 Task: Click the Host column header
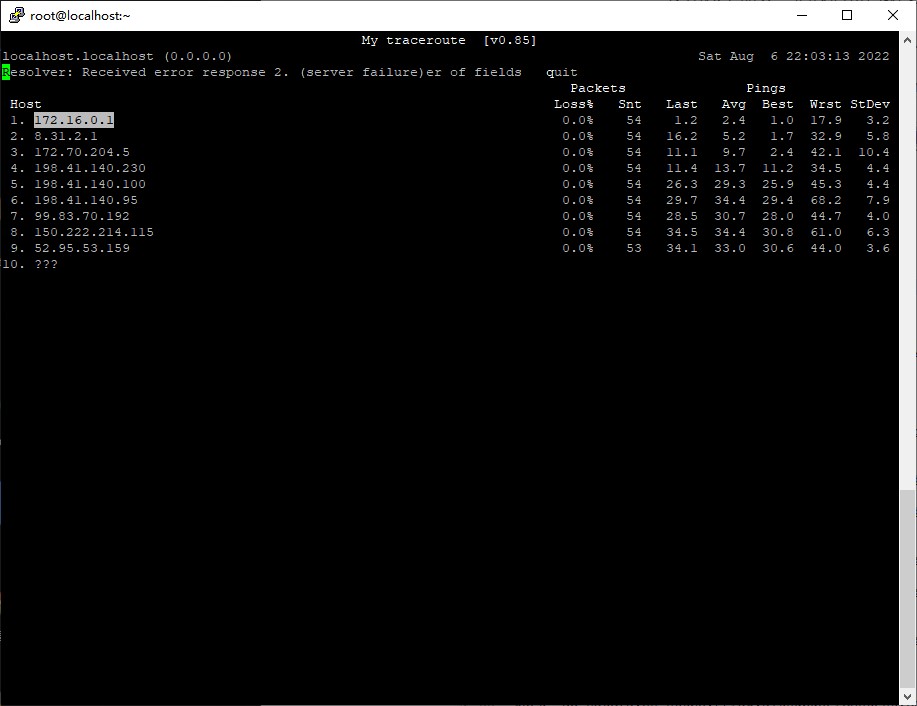point(26,104)
